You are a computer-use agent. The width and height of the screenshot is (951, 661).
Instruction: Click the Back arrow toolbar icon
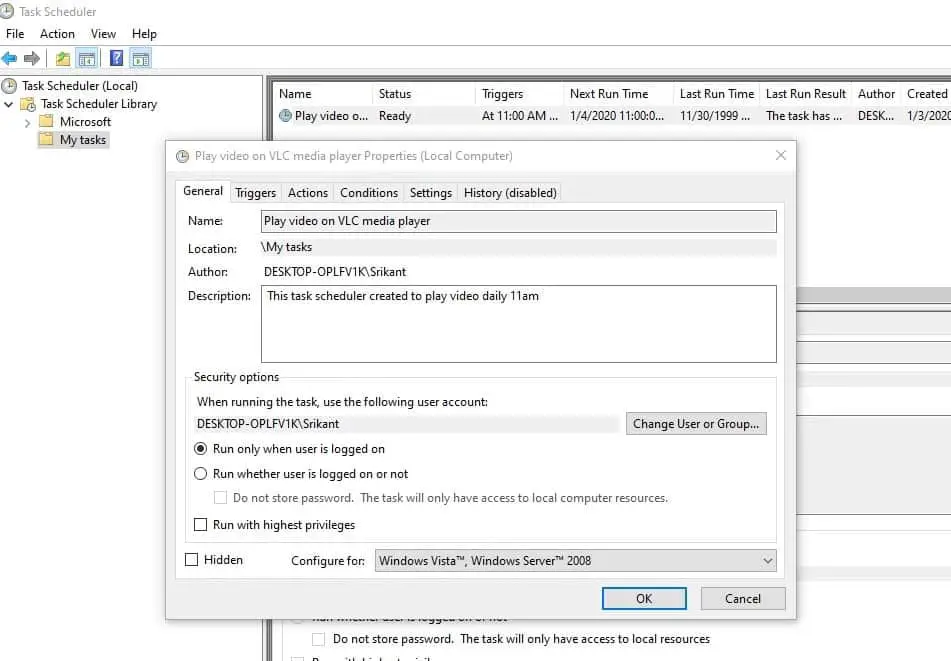click(9, 59)
